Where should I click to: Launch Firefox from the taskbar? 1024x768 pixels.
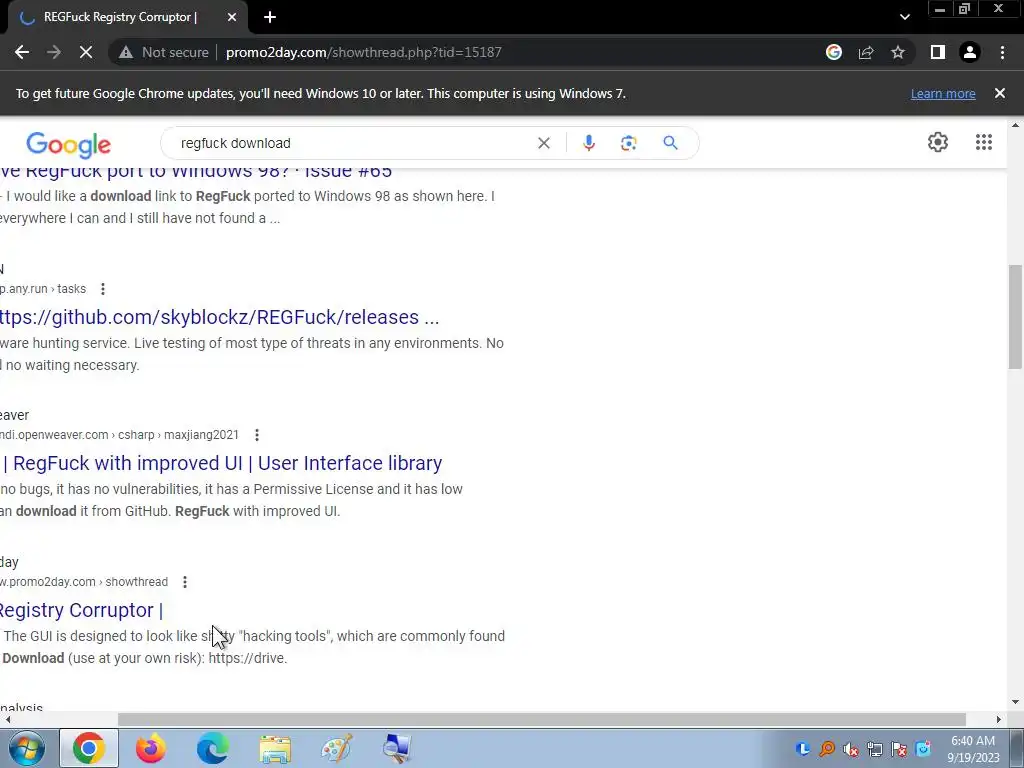151,748
